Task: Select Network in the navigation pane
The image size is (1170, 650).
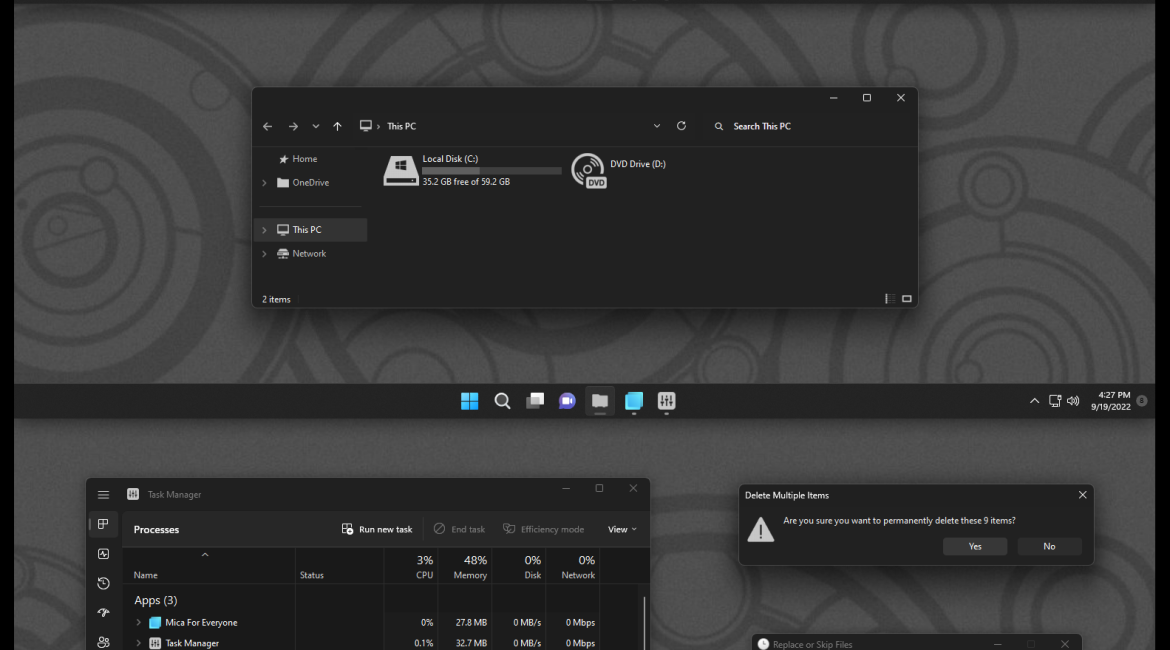Action: click(x=309, y=254)
